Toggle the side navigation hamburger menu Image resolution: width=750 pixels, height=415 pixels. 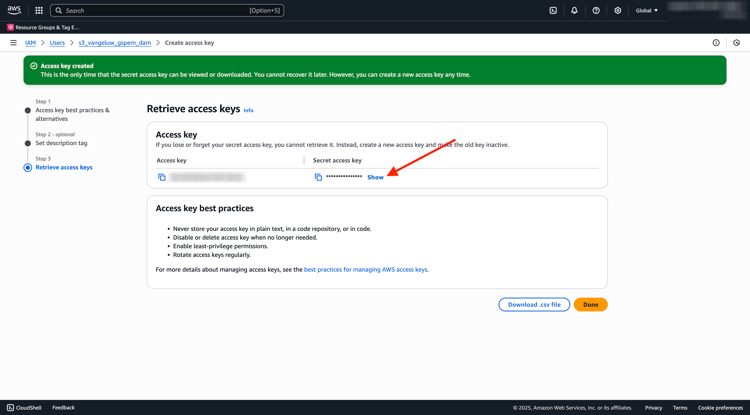coord(13,43)
